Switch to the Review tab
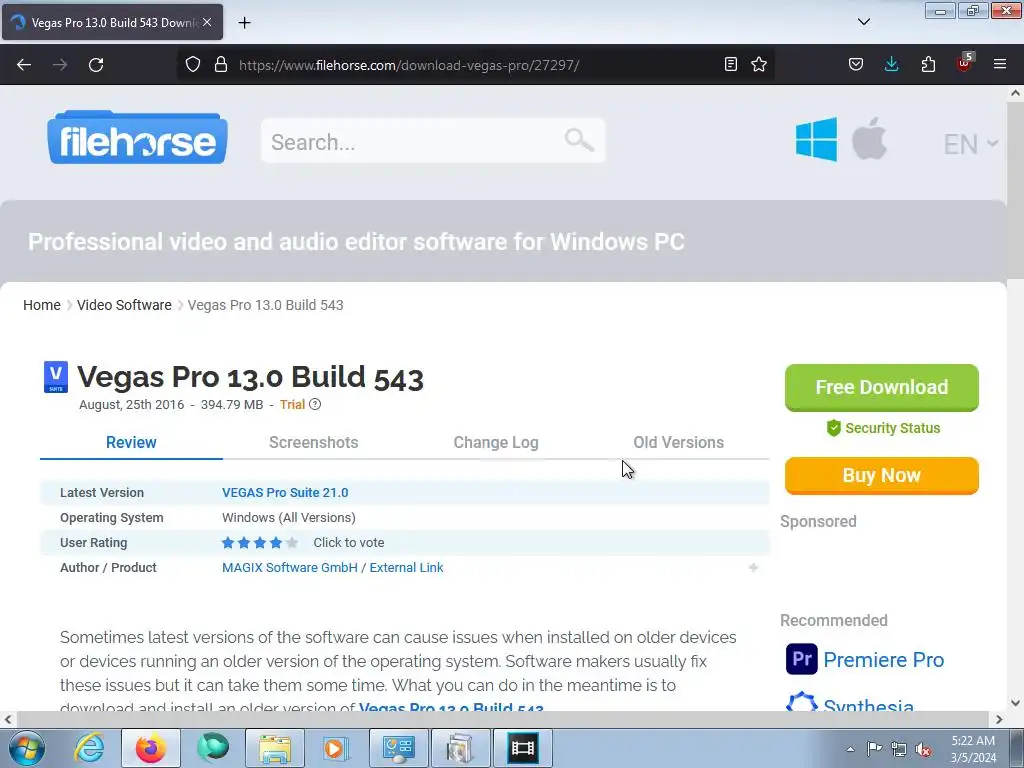 click(131, 442)
